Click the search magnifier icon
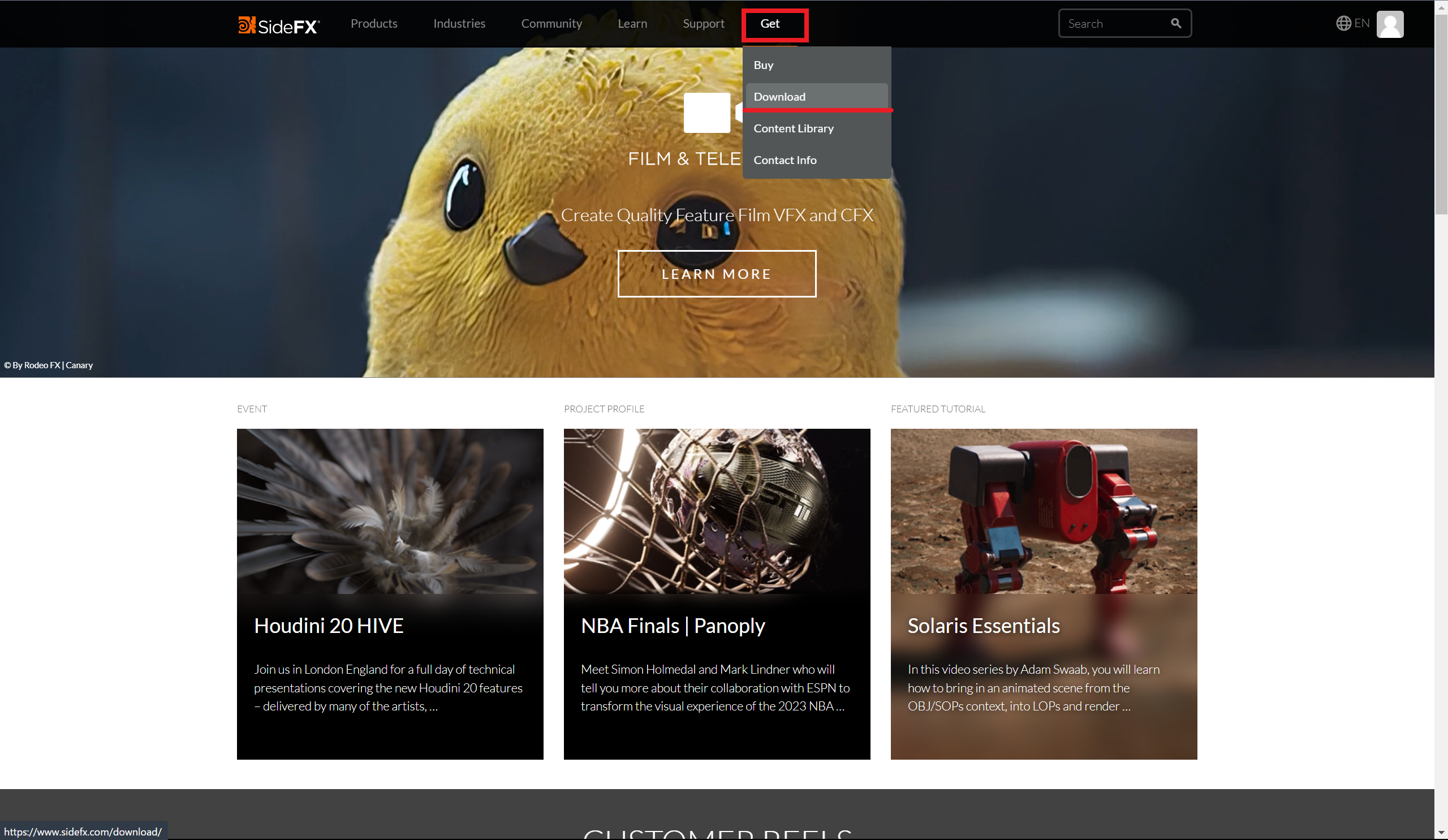Screen dimensions: 1448x840 tap(1175, 24)
